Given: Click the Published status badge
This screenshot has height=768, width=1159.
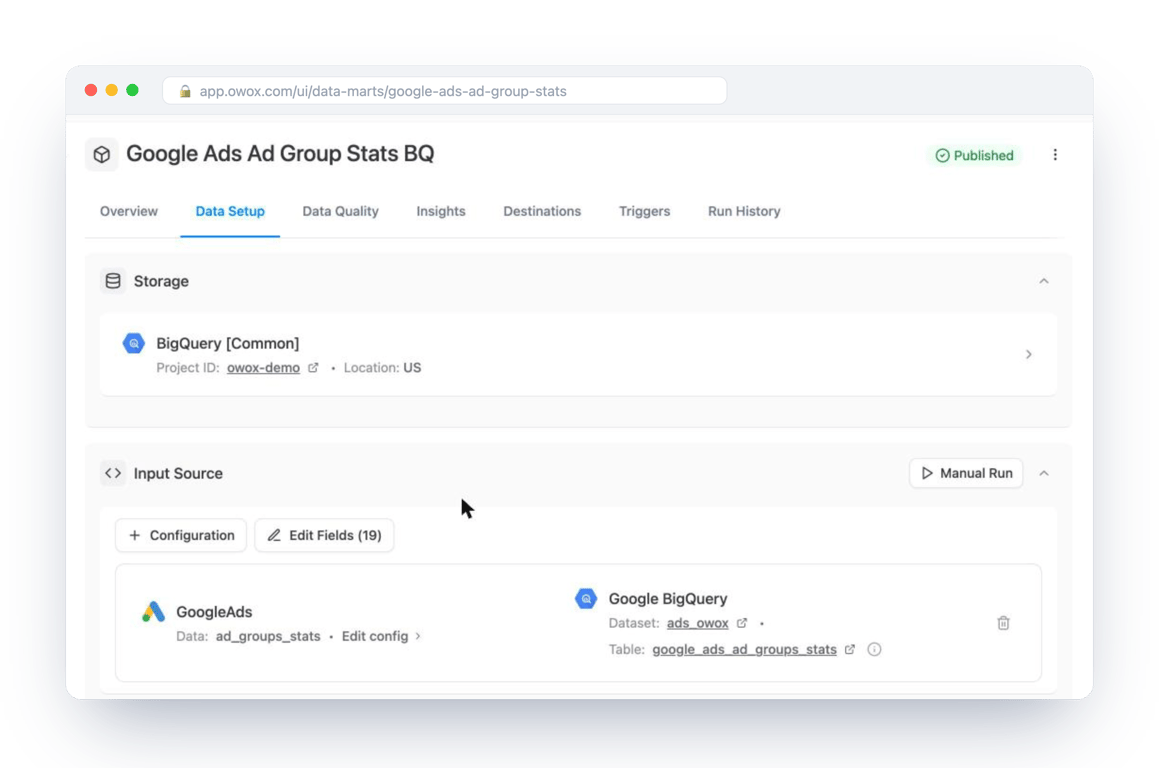Looking at the screenshot, I should 974,155.
